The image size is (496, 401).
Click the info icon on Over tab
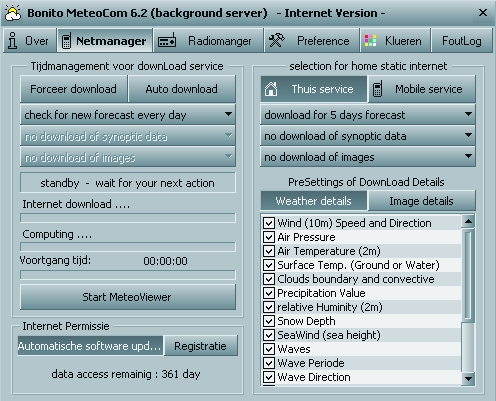point(13,41)
